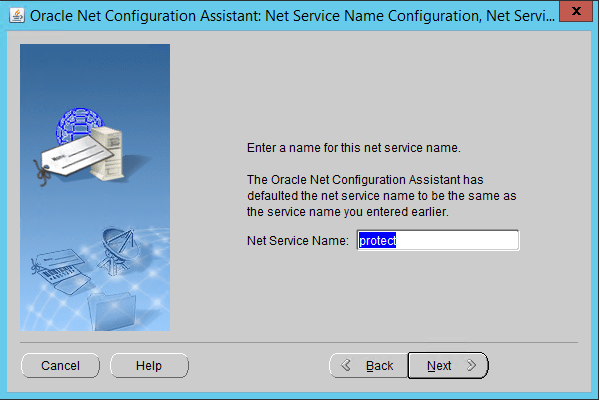600x400 pixels.
Task: Click the empty area of Net Service Name field
Action: pos(457,240)
